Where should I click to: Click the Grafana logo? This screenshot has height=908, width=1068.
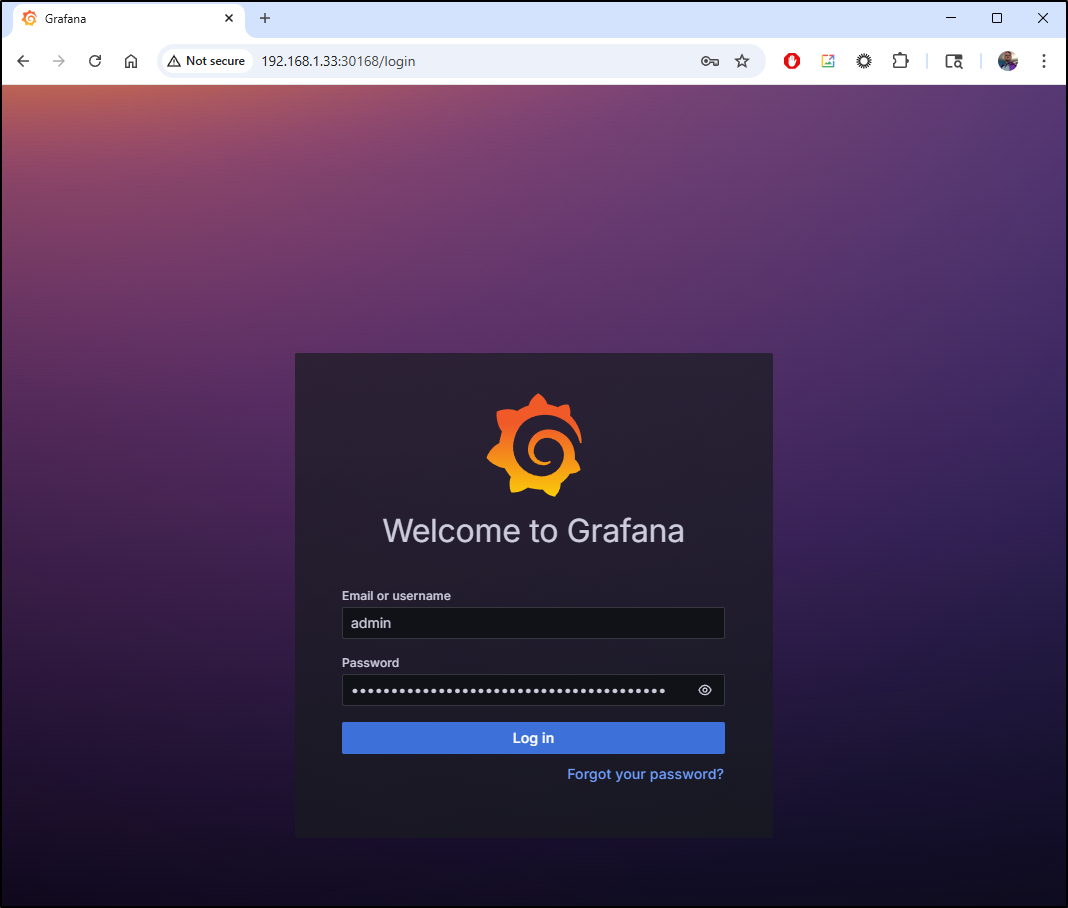[x=534, y=445]
